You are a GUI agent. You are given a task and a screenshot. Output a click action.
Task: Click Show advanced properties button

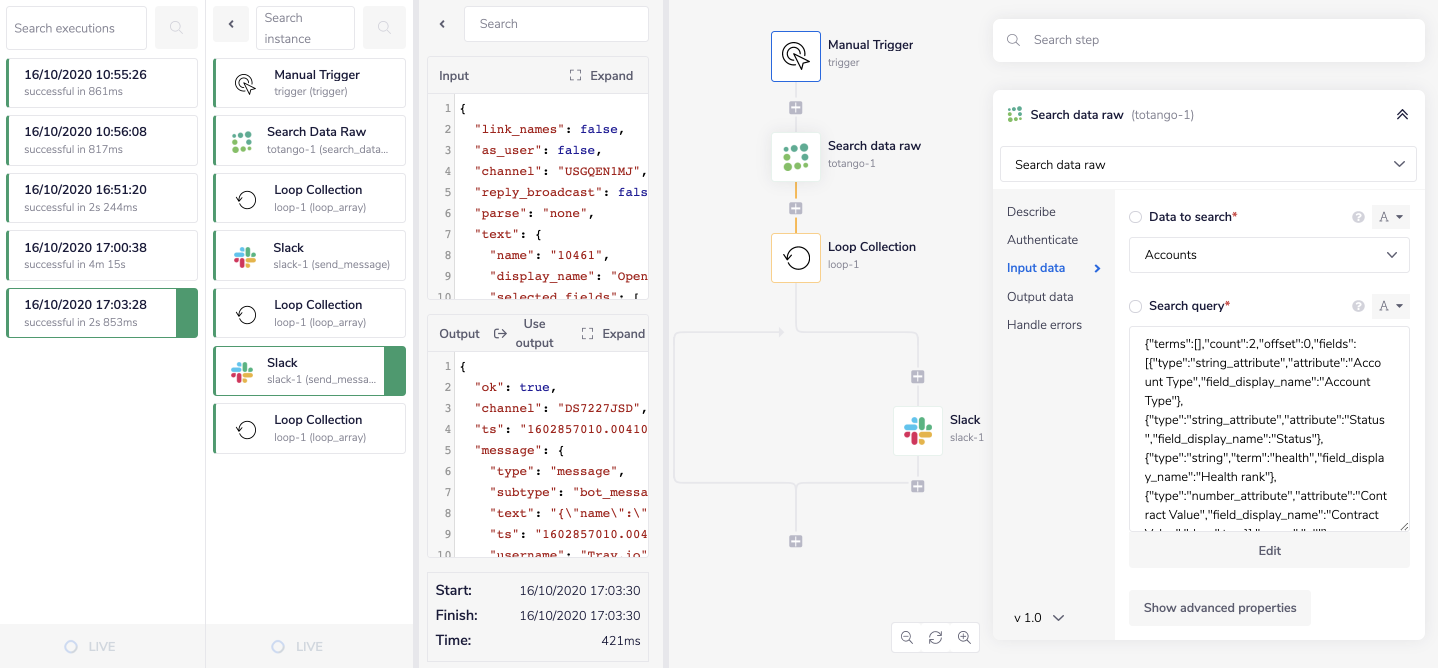1219,608
